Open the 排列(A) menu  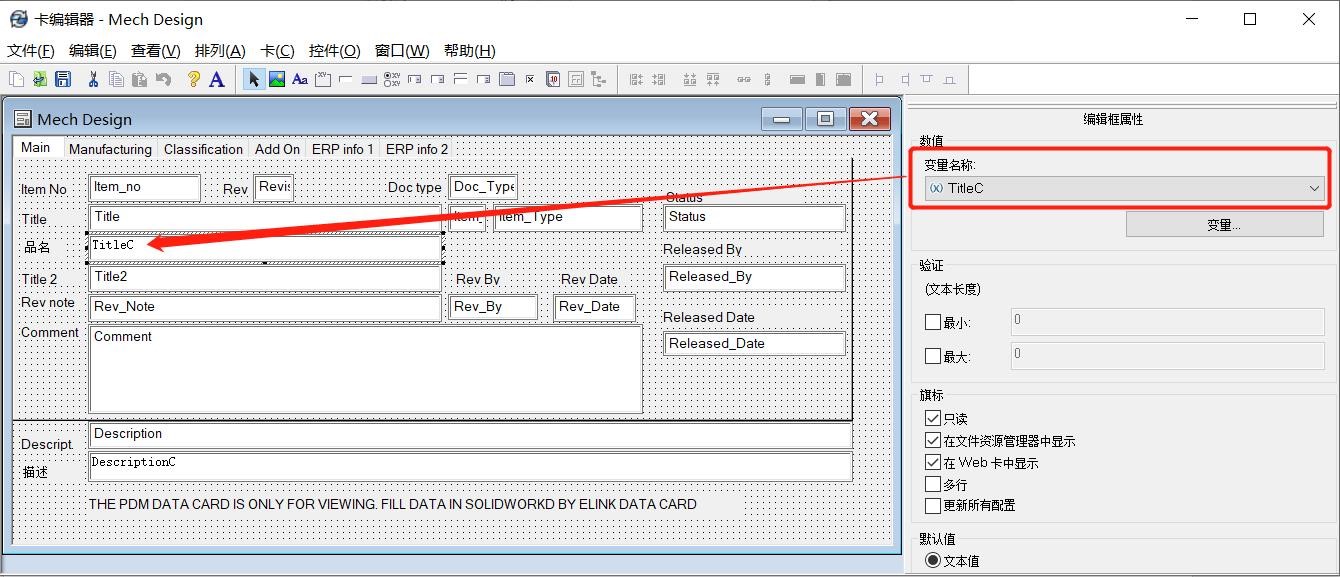(219, 51)
